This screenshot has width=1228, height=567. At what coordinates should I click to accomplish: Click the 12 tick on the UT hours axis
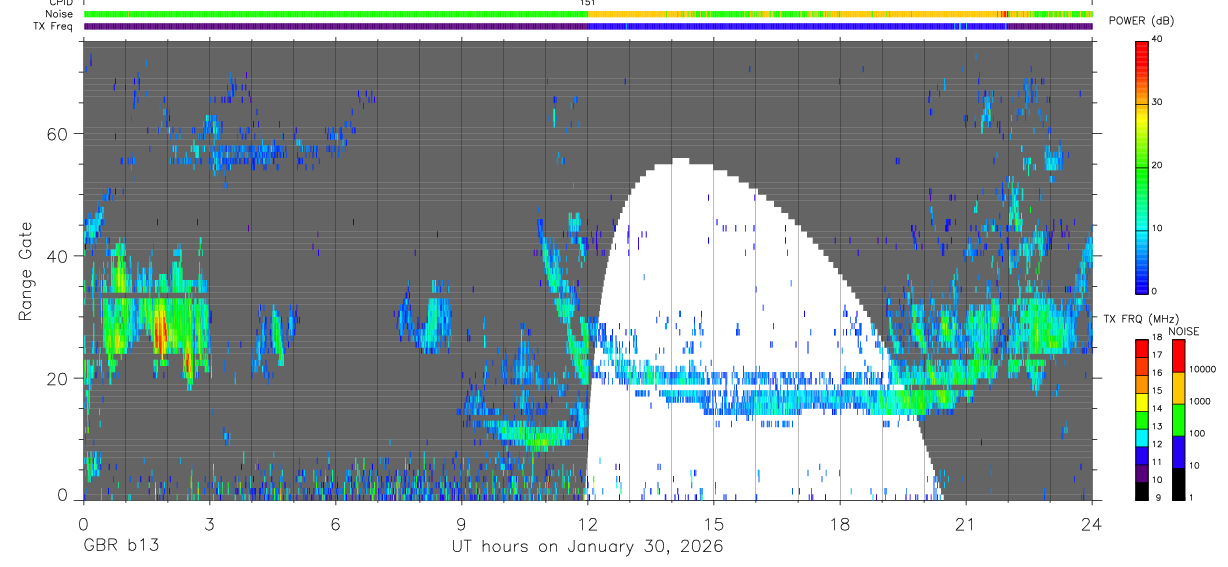coord(587,523)
